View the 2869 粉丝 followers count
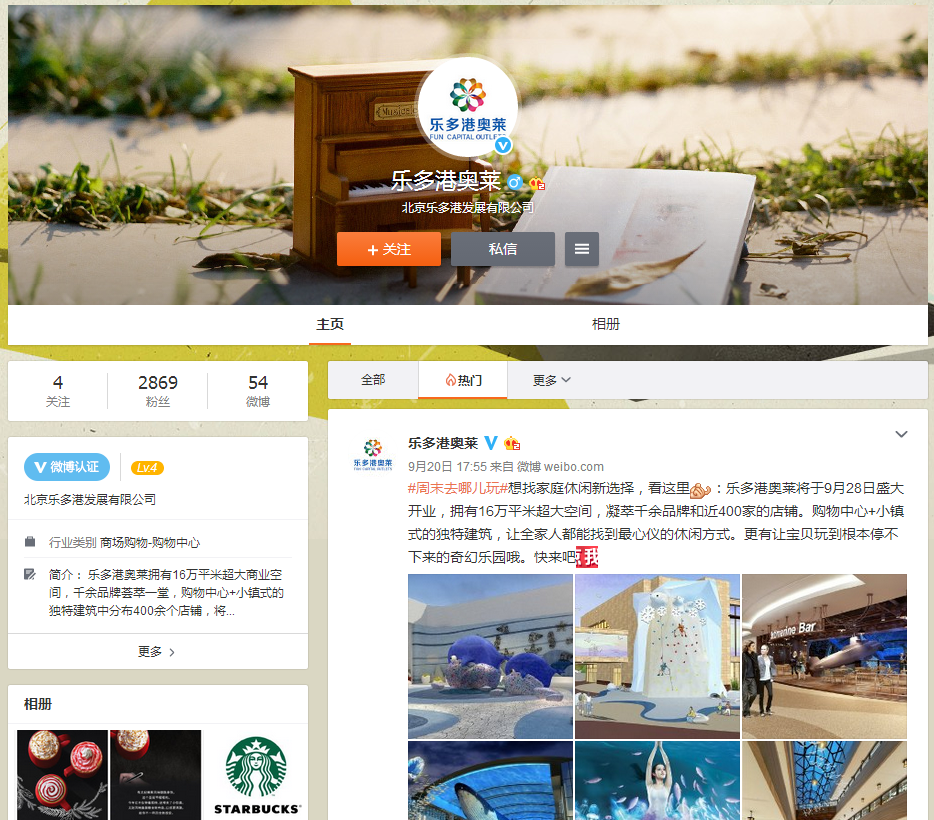Image resolution: width=934 pixels, height=820 pixels. (x=158, y=391)
